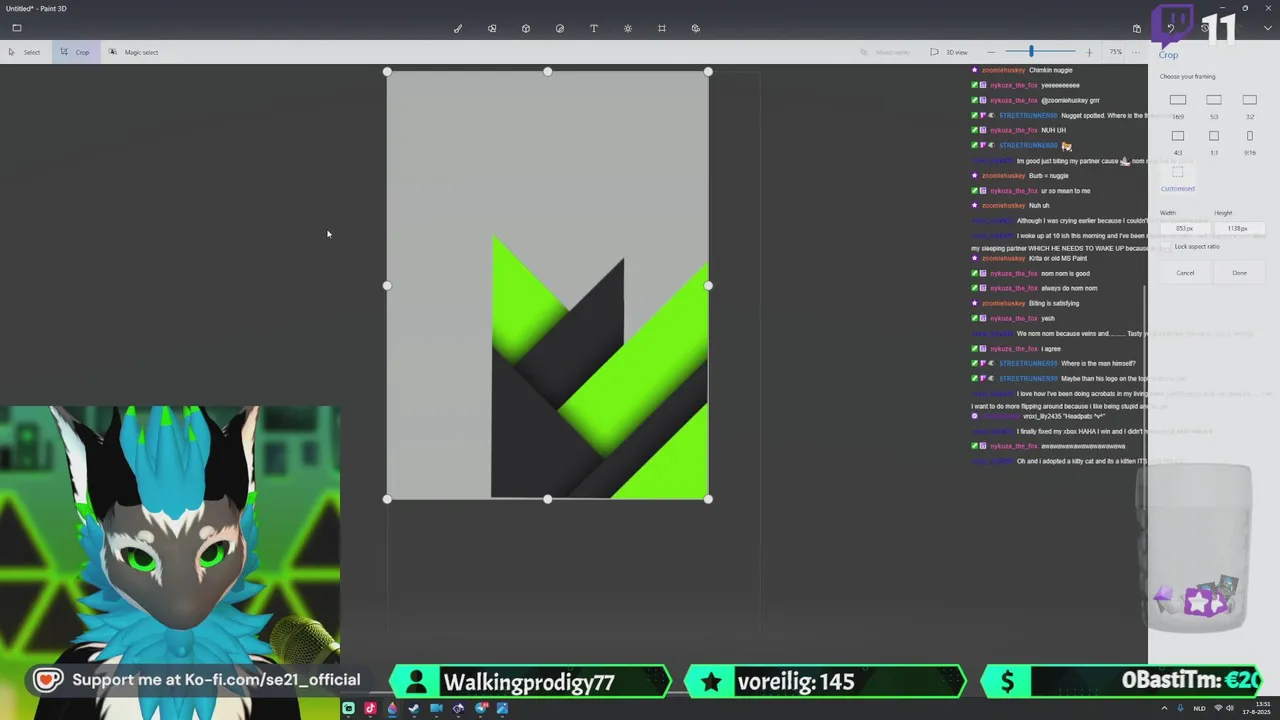Click chat message "always do nom nom"

(x=1069, y=288)
